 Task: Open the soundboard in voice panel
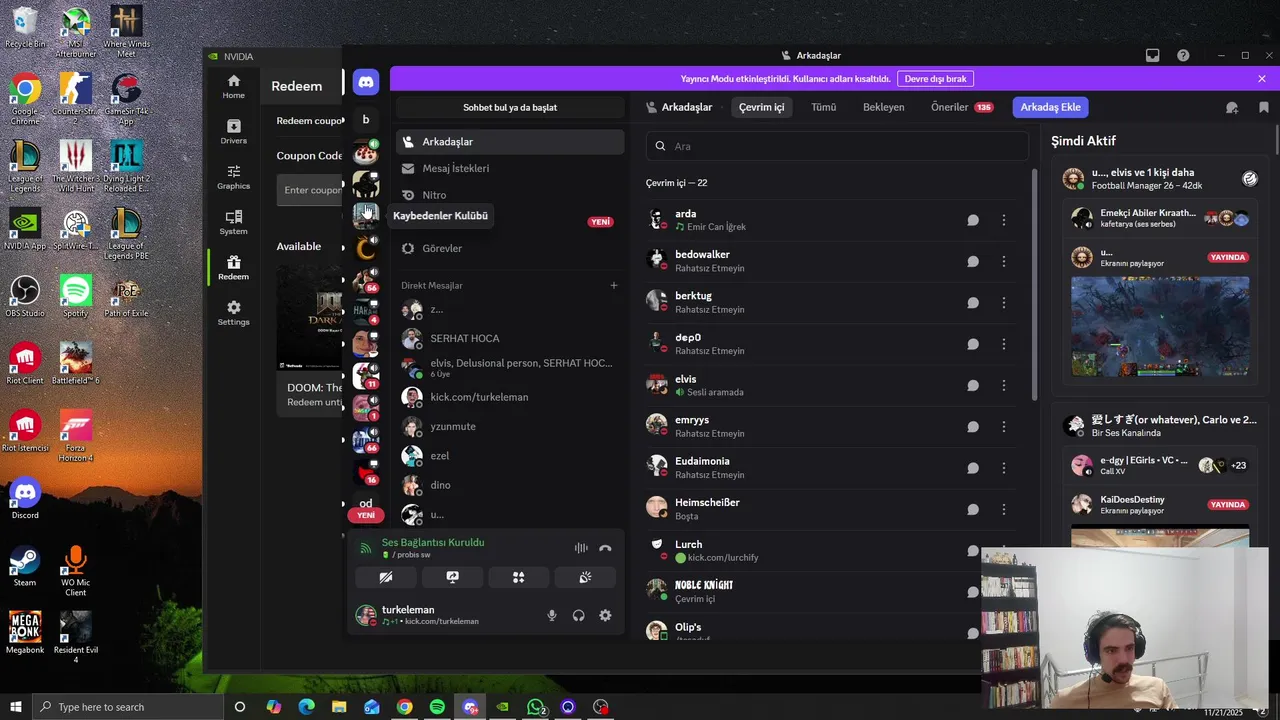585,577
